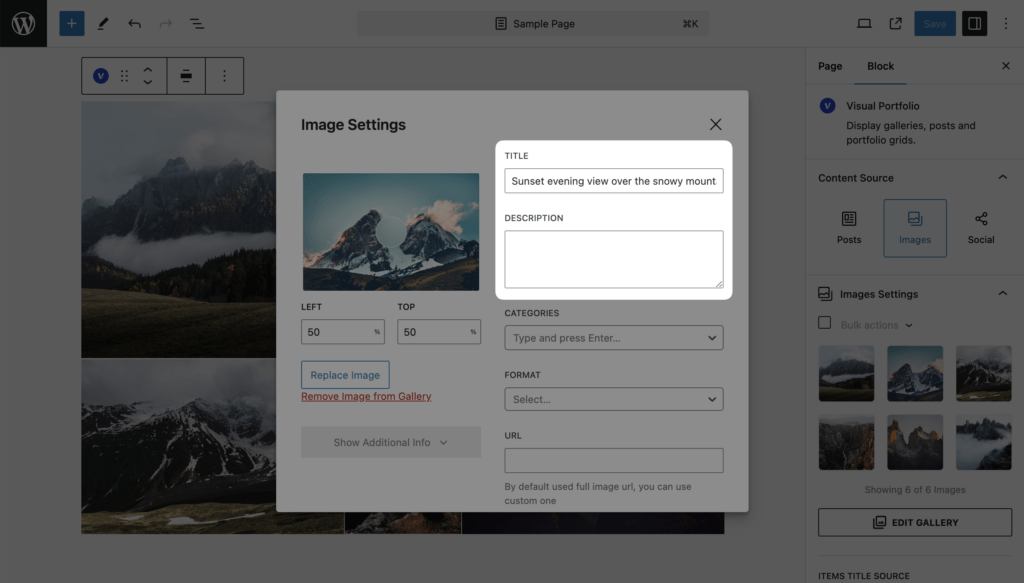1024x583 pixels.
Task: Click Remove Image from Gallery link
Action: [366, 396]
